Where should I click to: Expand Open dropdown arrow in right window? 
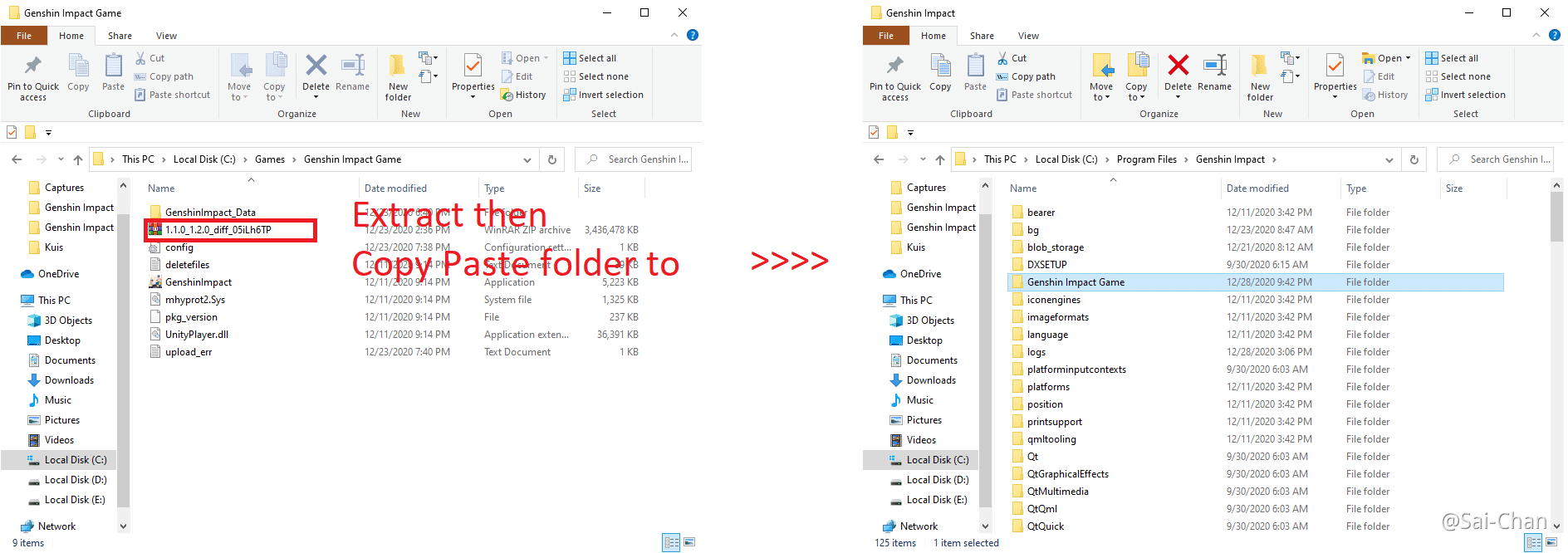click(x=1409, y=58)
